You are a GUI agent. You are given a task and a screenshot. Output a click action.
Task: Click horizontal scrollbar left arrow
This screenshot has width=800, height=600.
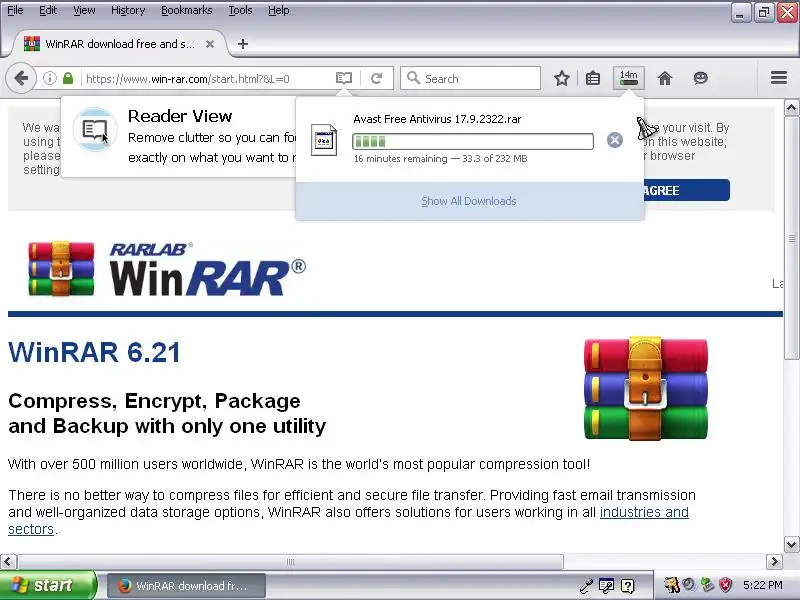coord(7,562)
